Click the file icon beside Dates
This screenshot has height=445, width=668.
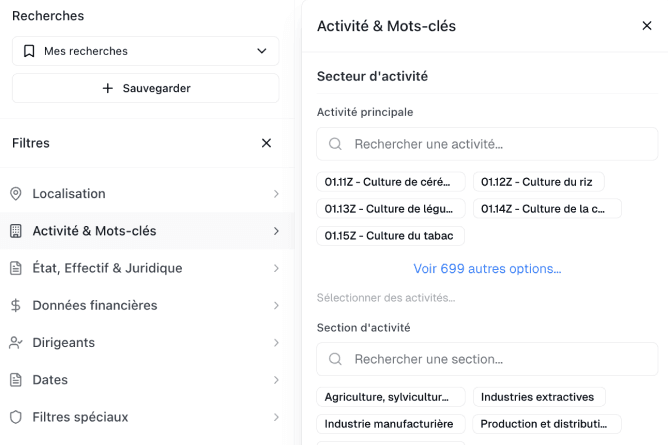point(16,380)
